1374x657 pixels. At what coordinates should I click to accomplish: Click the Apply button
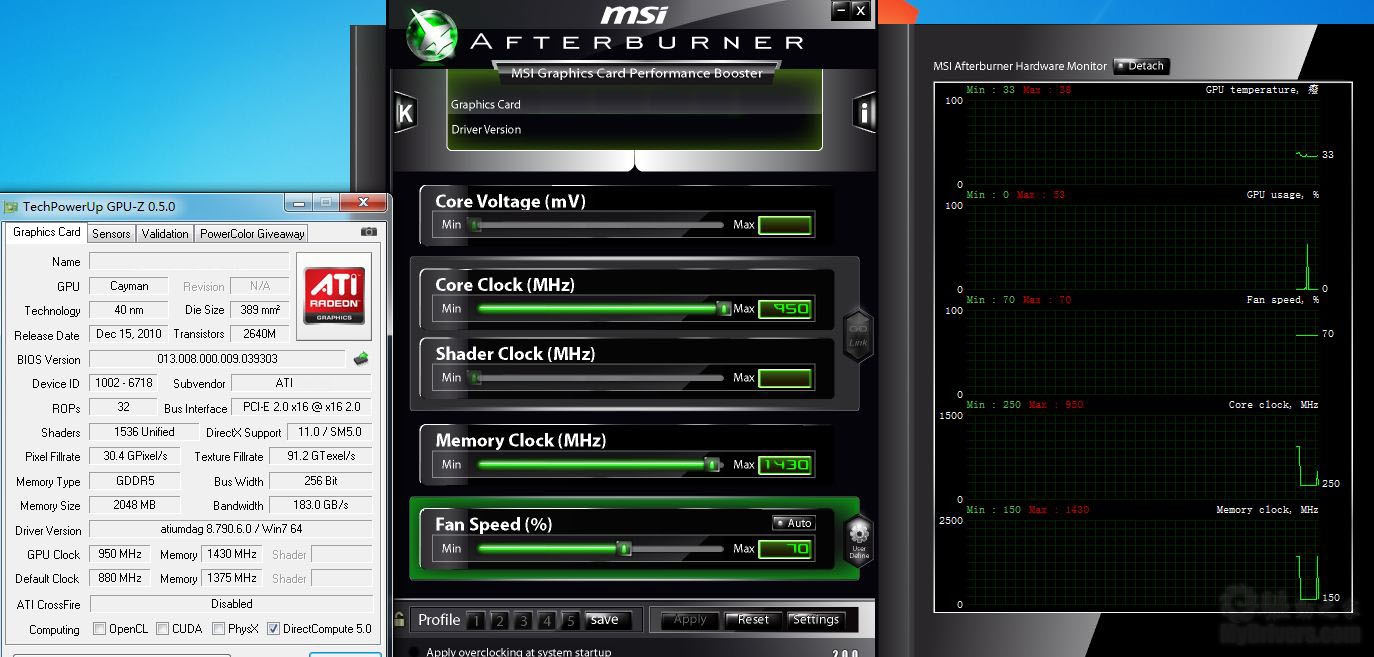[x=690, y=620]
